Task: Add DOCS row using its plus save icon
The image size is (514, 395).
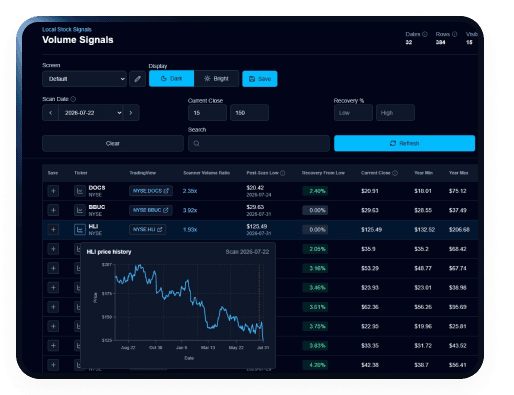Action: tap(53, 191)
